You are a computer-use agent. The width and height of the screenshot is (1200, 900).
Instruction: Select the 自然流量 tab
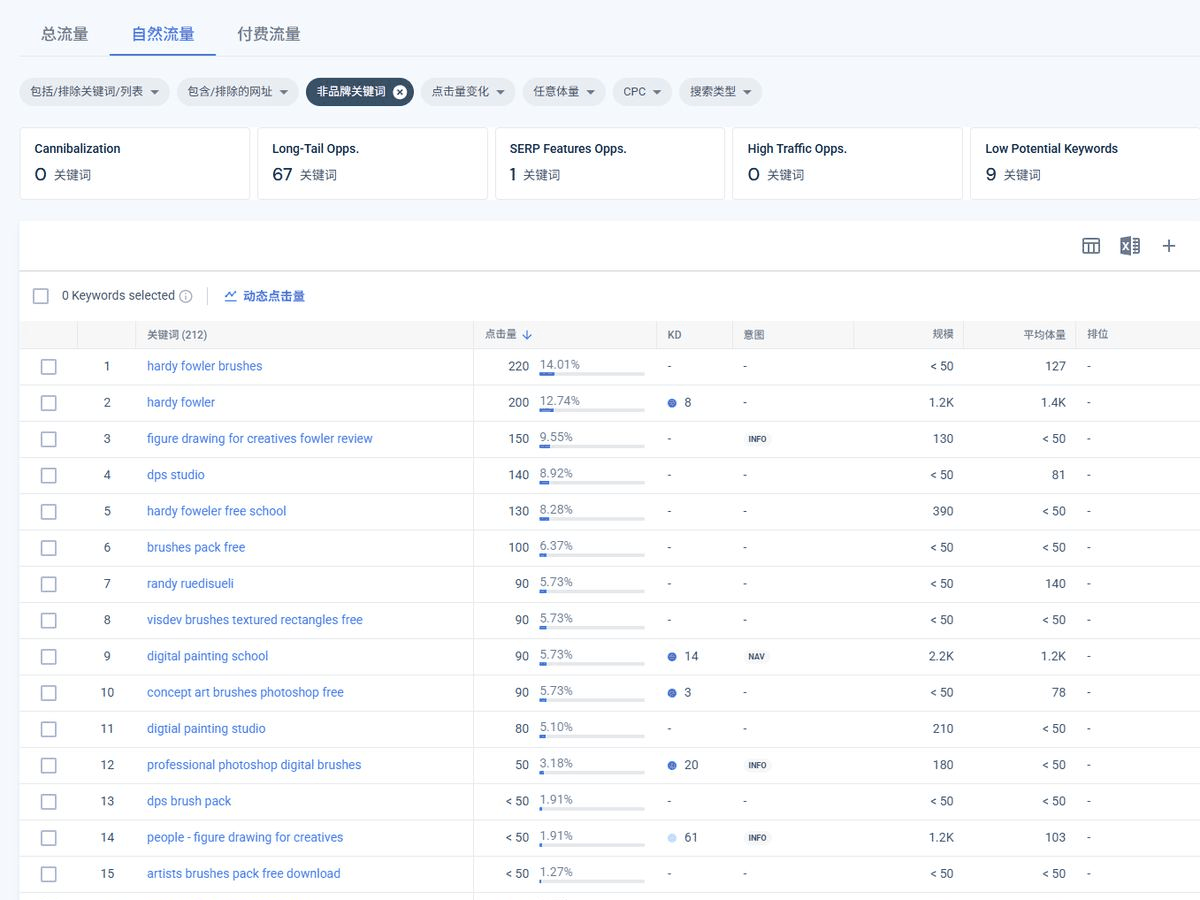click(163, 34)
